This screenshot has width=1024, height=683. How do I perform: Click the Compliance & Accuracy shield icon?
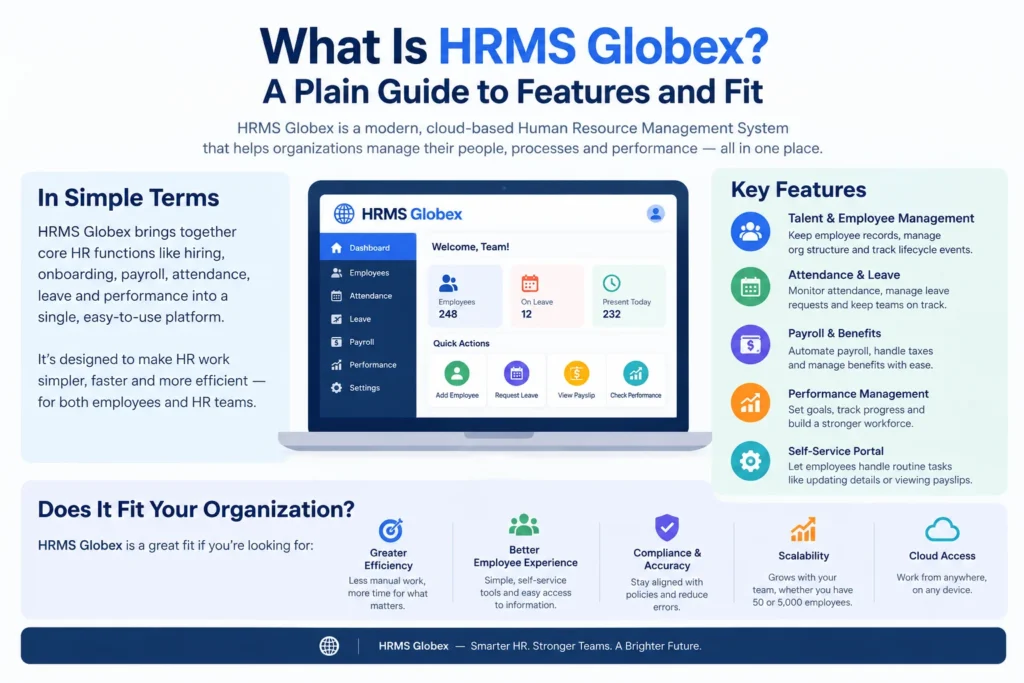667,527
